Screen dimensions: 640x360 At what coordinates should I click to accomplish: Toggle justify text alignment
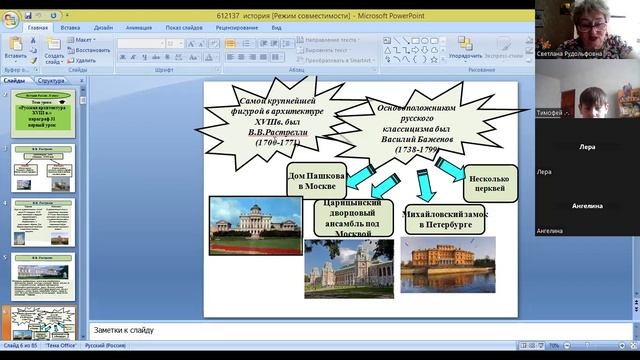click(x=264, y=57)
